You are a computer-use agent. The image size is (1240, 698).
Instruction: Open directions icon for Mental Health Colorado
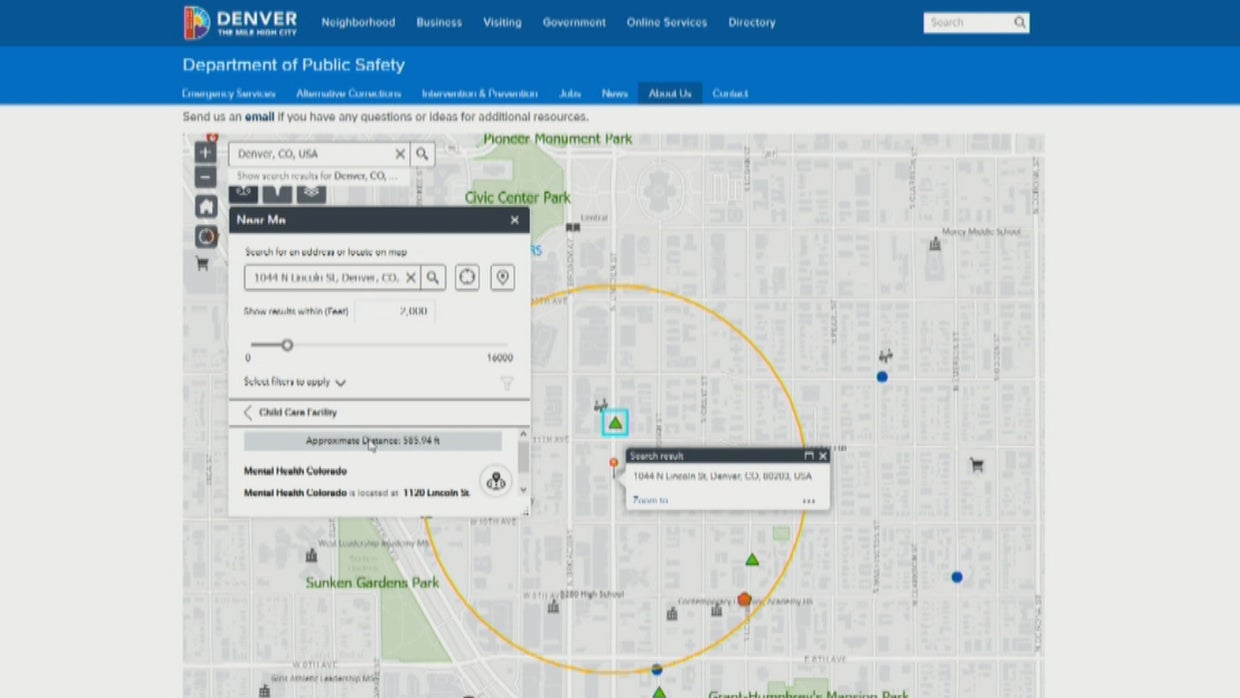[x=495, y=481]
